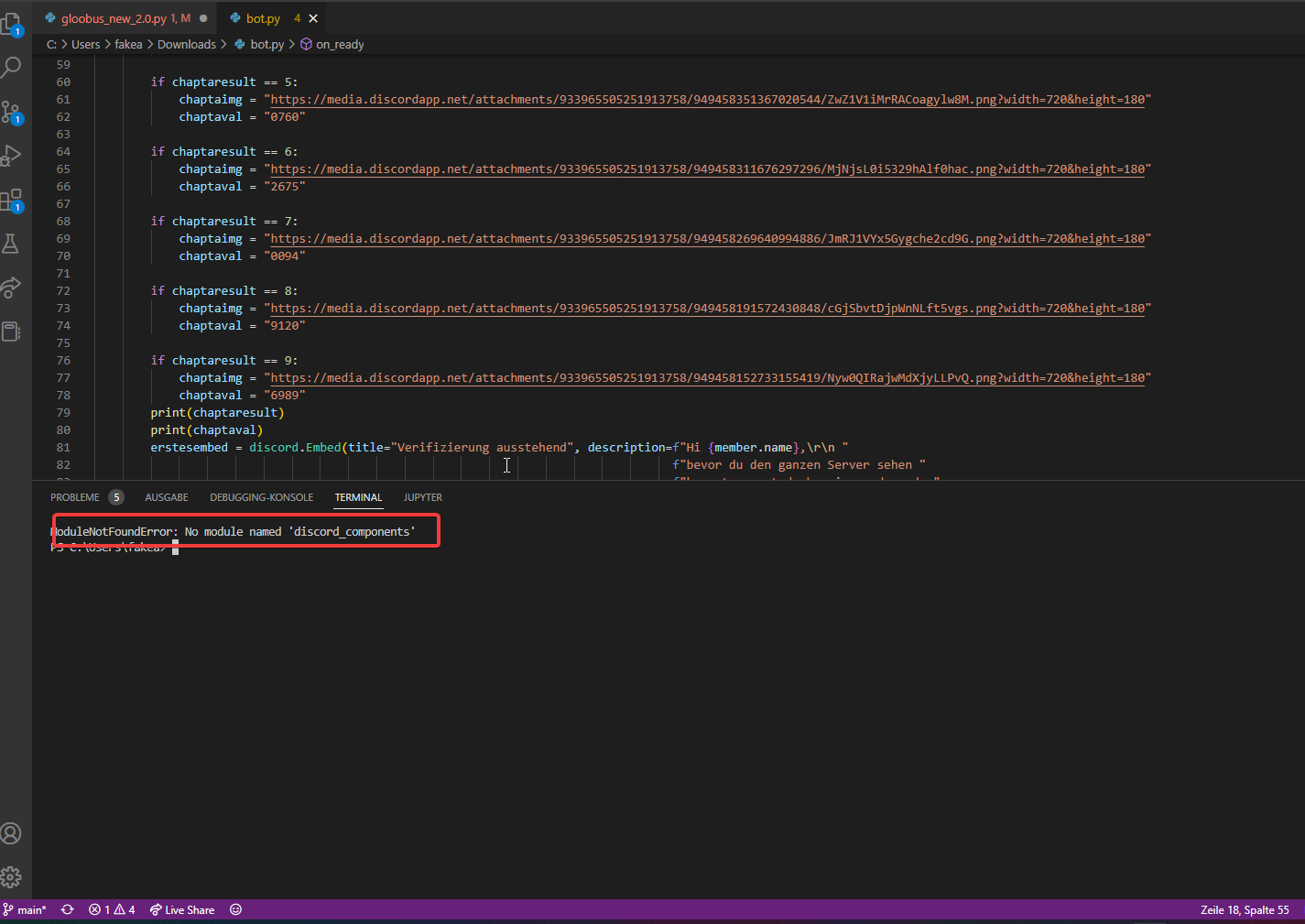Screen dimensions: 1305x924
Task: Open the JUPYTER panel tab
Action: tap(422, 497)
